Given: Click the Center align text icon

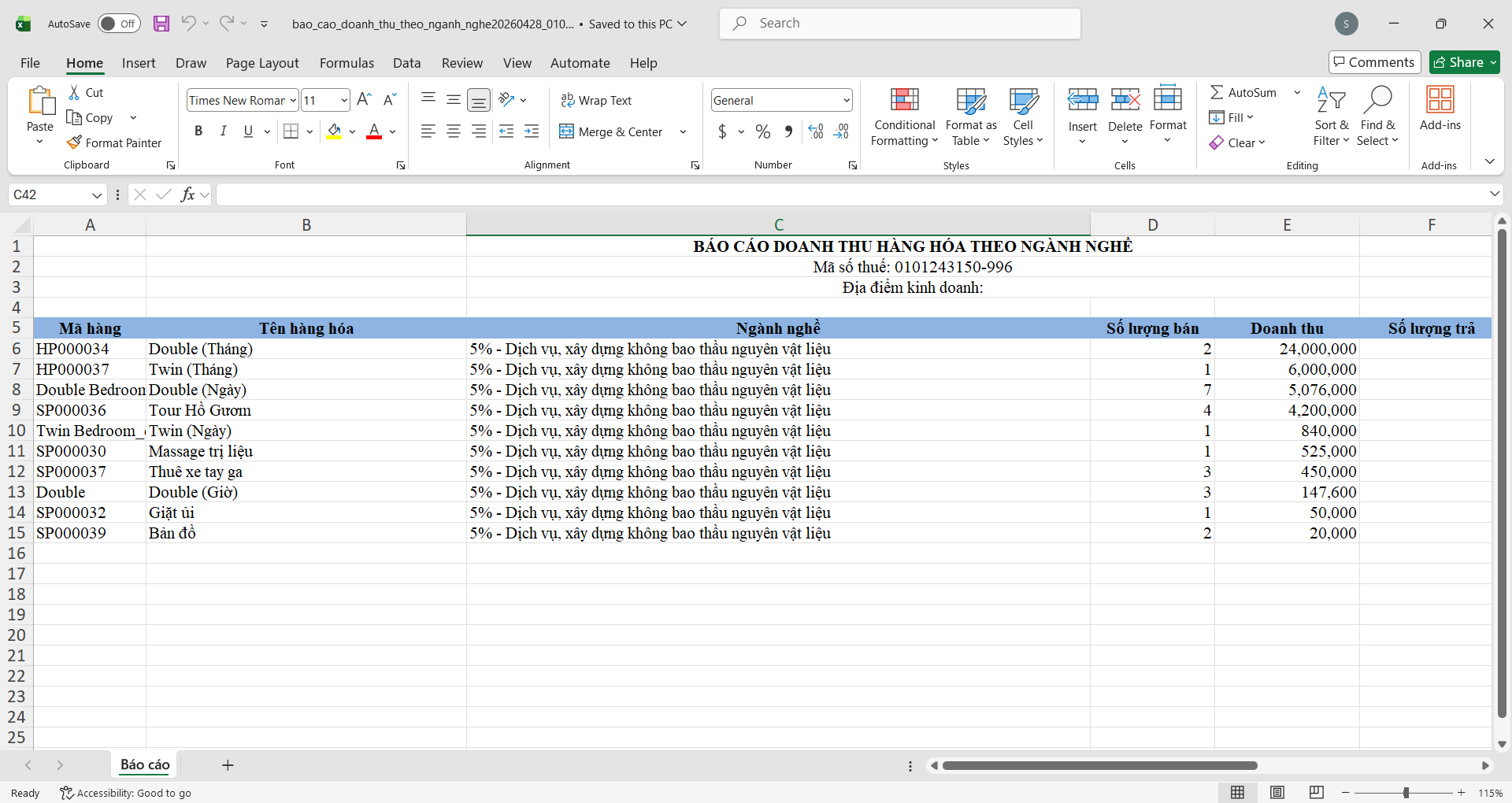Looking at the screenshot, I should coord(454,131).
